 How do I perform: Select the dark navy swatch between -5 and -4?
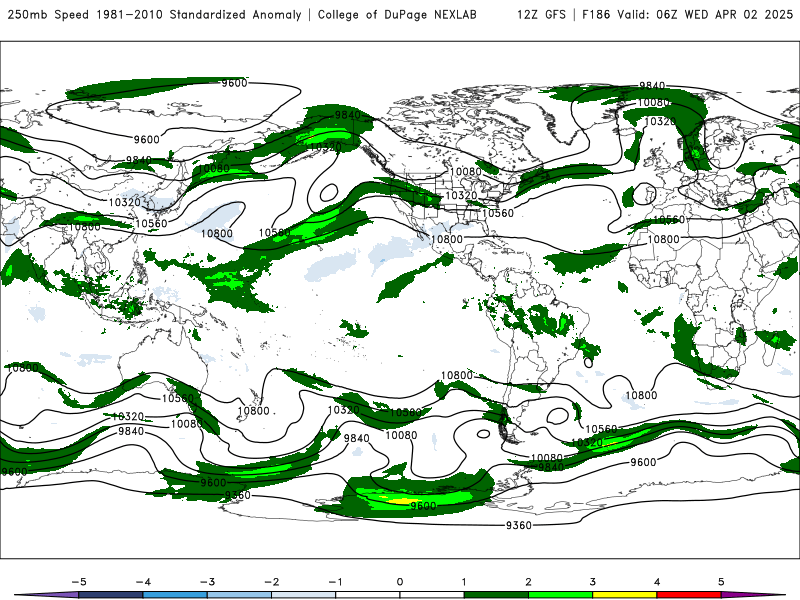point(111,595)
